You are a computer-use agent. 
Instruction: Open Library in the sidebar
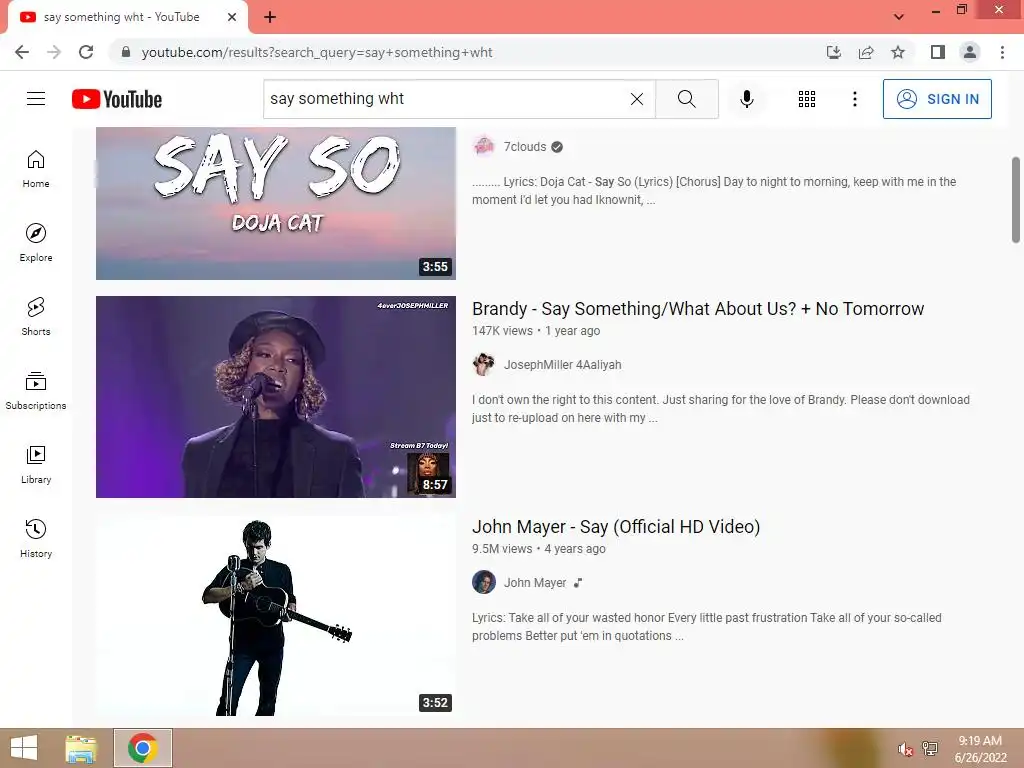click(x=36, y=464)
